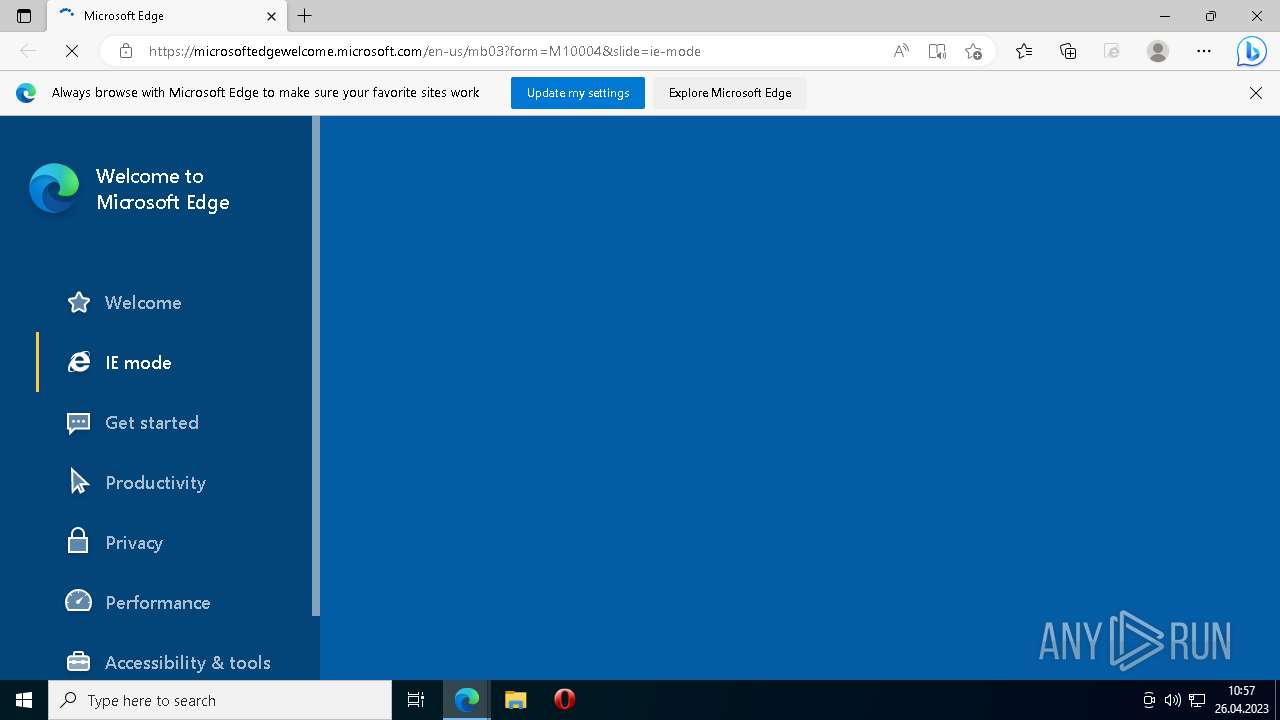Image resolution: width=1280 pixels, height=720 pixels.
Task: Click Edge icon on taskbar
Action: 467,700
